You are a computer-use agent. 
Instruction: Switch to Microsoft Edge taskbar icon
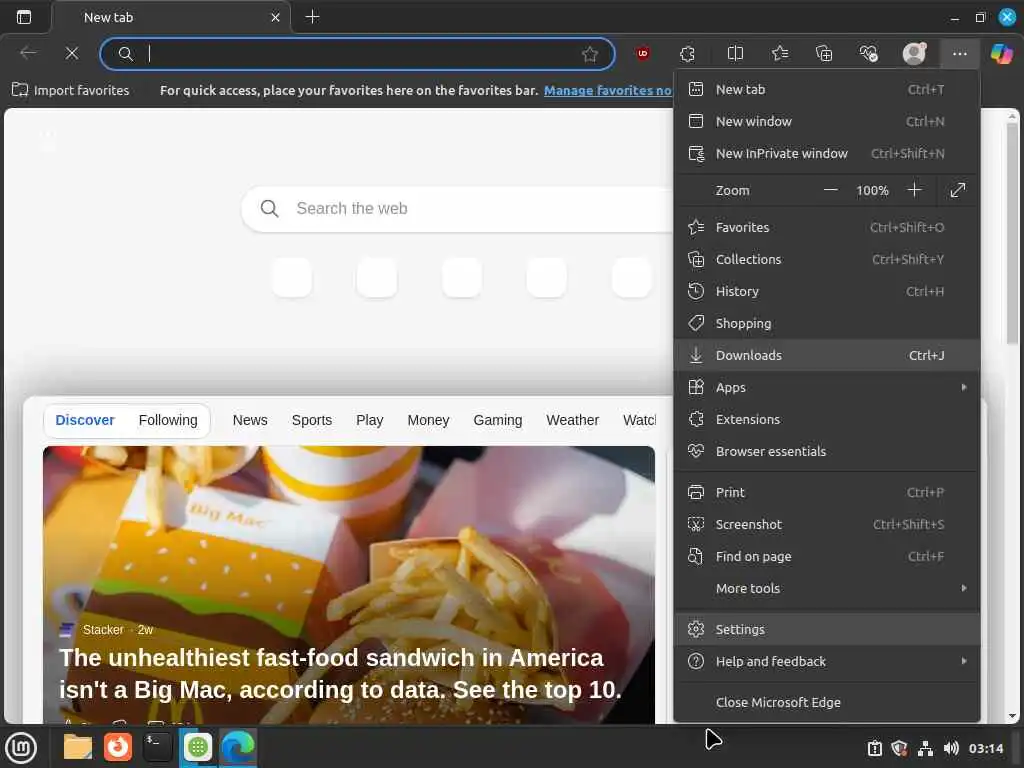pyautogui.click(x=238, y=747)
